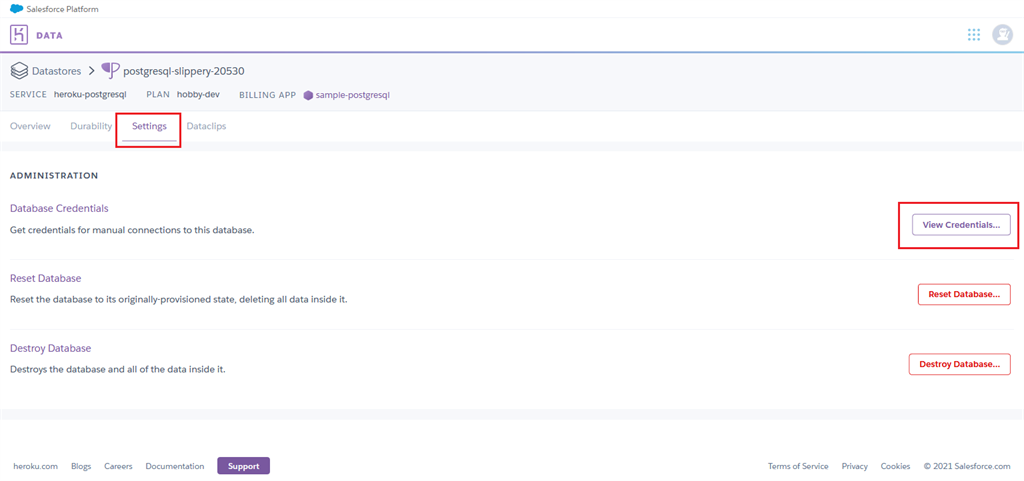Click the sample-postgresql hexagon app icon
1024x481 pixels.
tap(308, 95)
